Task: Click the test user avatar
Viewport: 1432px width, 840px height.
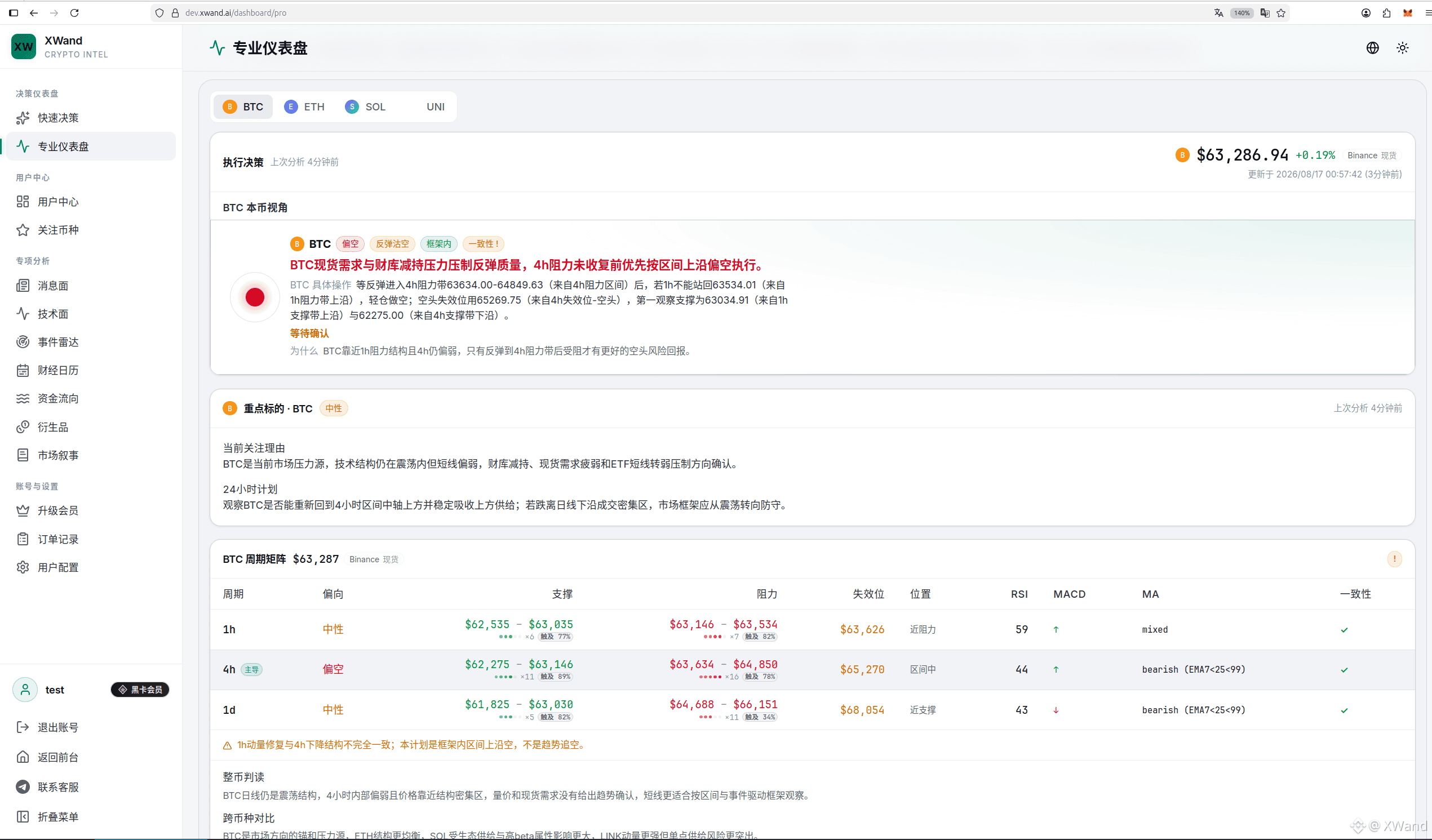Action: point(25,690)
